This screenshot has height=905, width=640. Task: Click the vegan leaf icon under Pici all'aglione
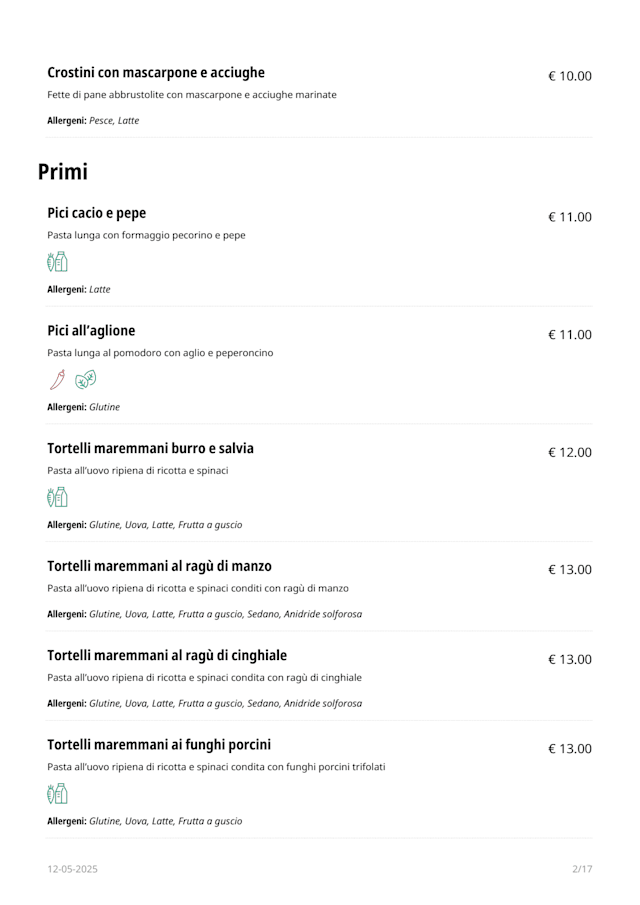coord(87,379)
